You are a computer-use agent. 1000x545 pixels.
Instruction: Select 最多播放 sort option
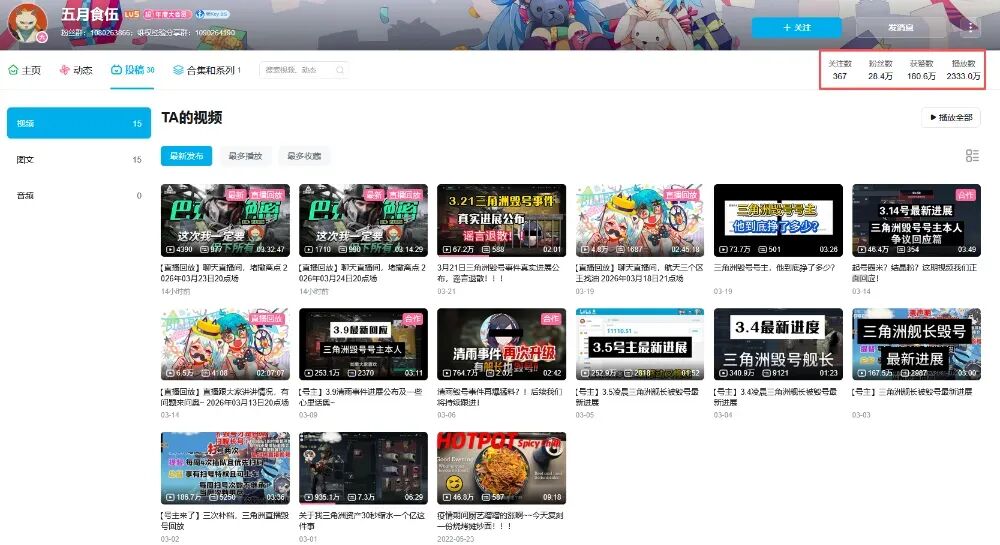coord(245,156)
